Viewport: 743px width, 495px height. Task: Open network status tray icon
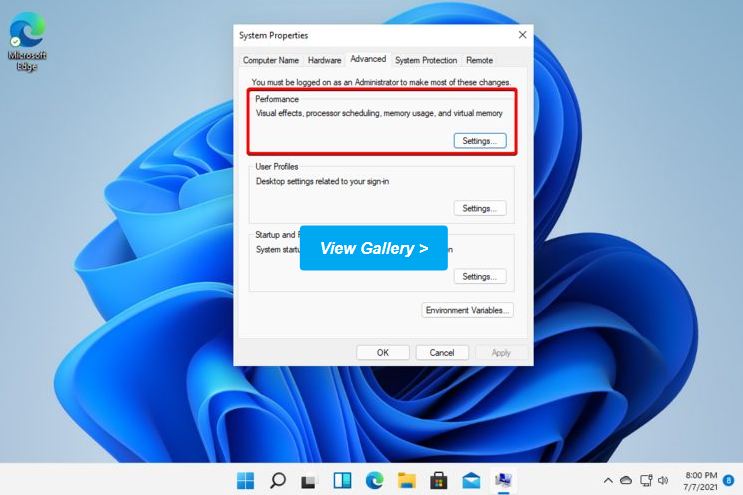pyautogui.click(x=646, y=480)
